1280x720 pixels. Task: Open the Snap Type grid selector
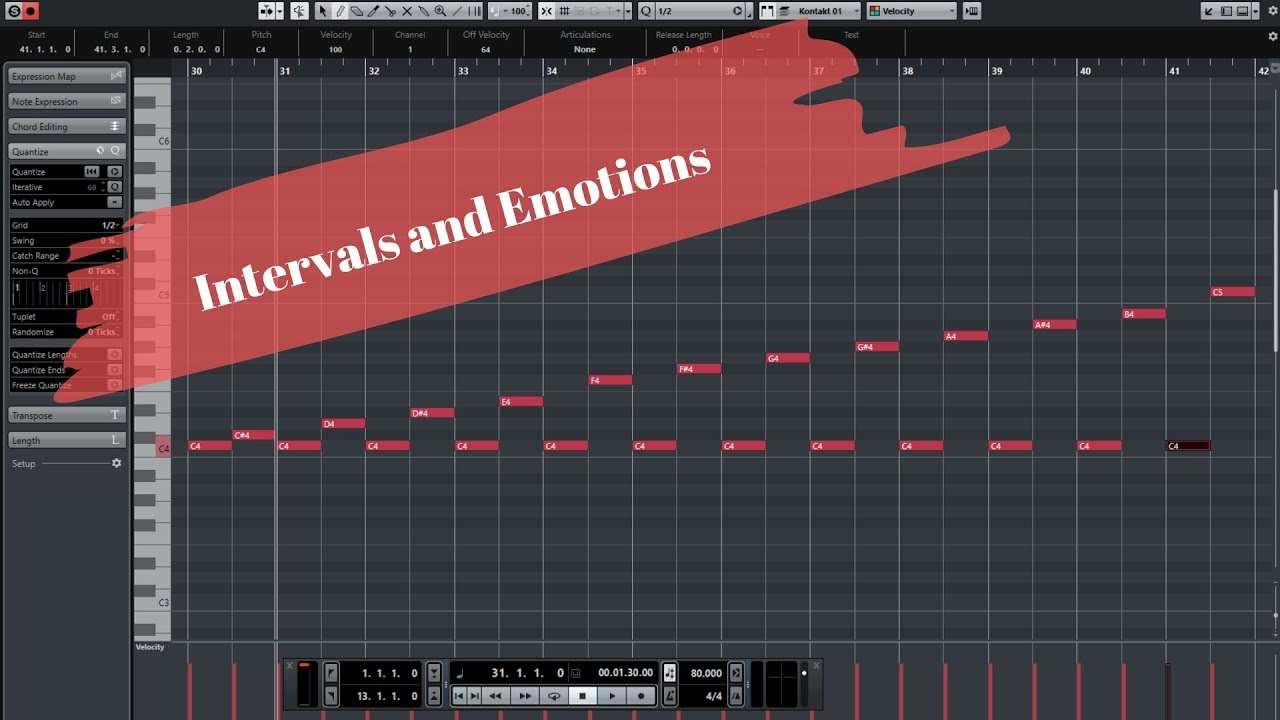pyautogui.click(x=564, y=11)
